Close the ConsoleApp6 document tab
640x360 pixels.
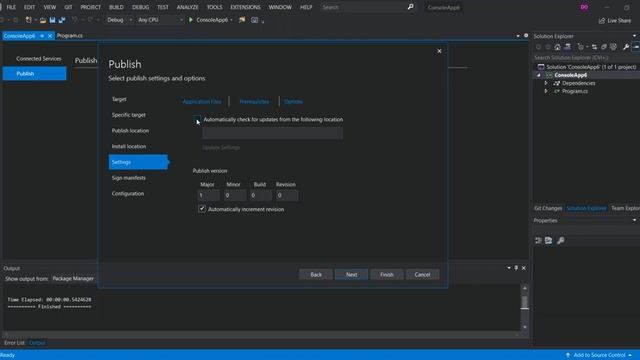pyautogui.click(x=50, y=36)
